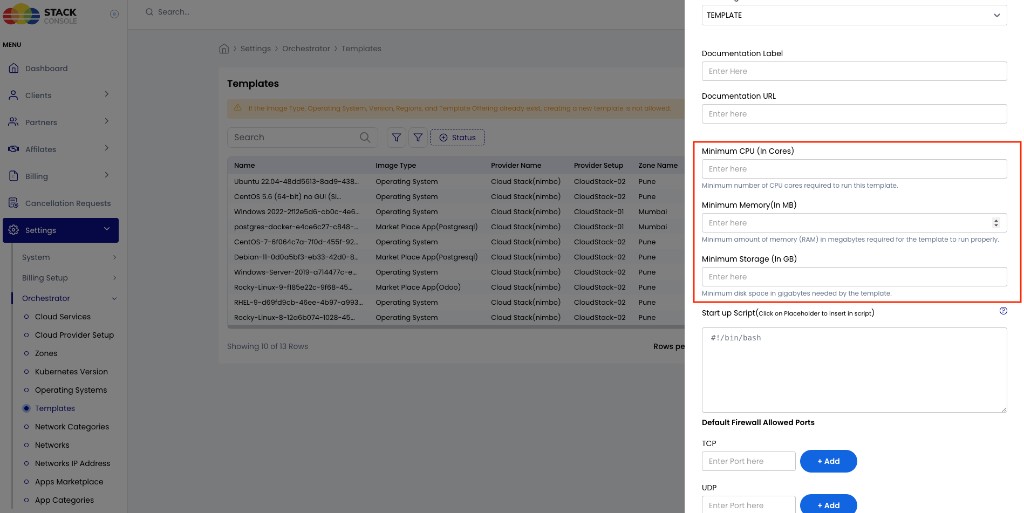Click the UDP Add button

tap(828, 504)
